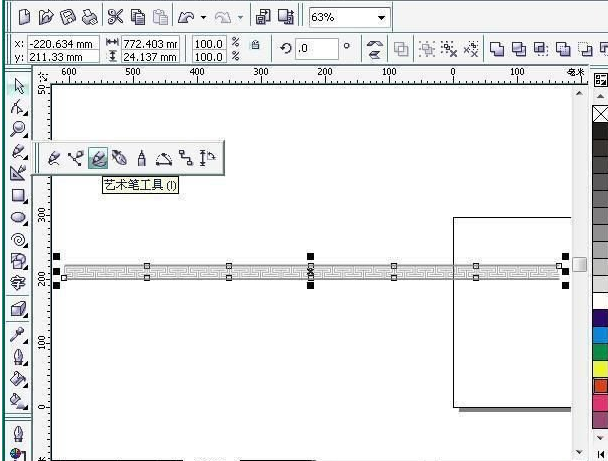Mirror the object horizontally
This screenshot has height=461, width=608.
(x=375, y=43)
